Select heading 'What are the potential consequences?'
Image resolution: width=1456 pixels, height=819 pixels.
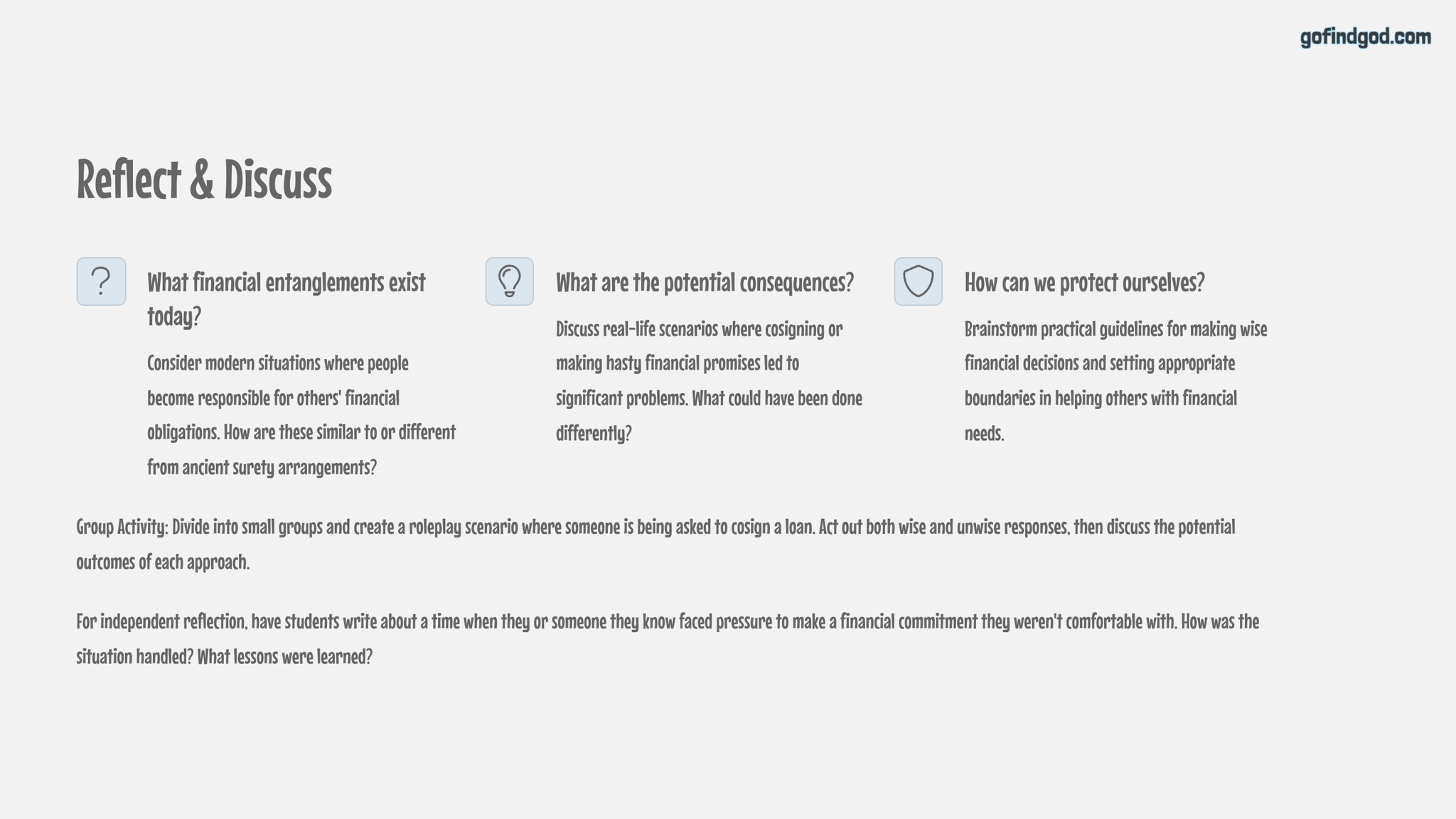pos(705,282)
